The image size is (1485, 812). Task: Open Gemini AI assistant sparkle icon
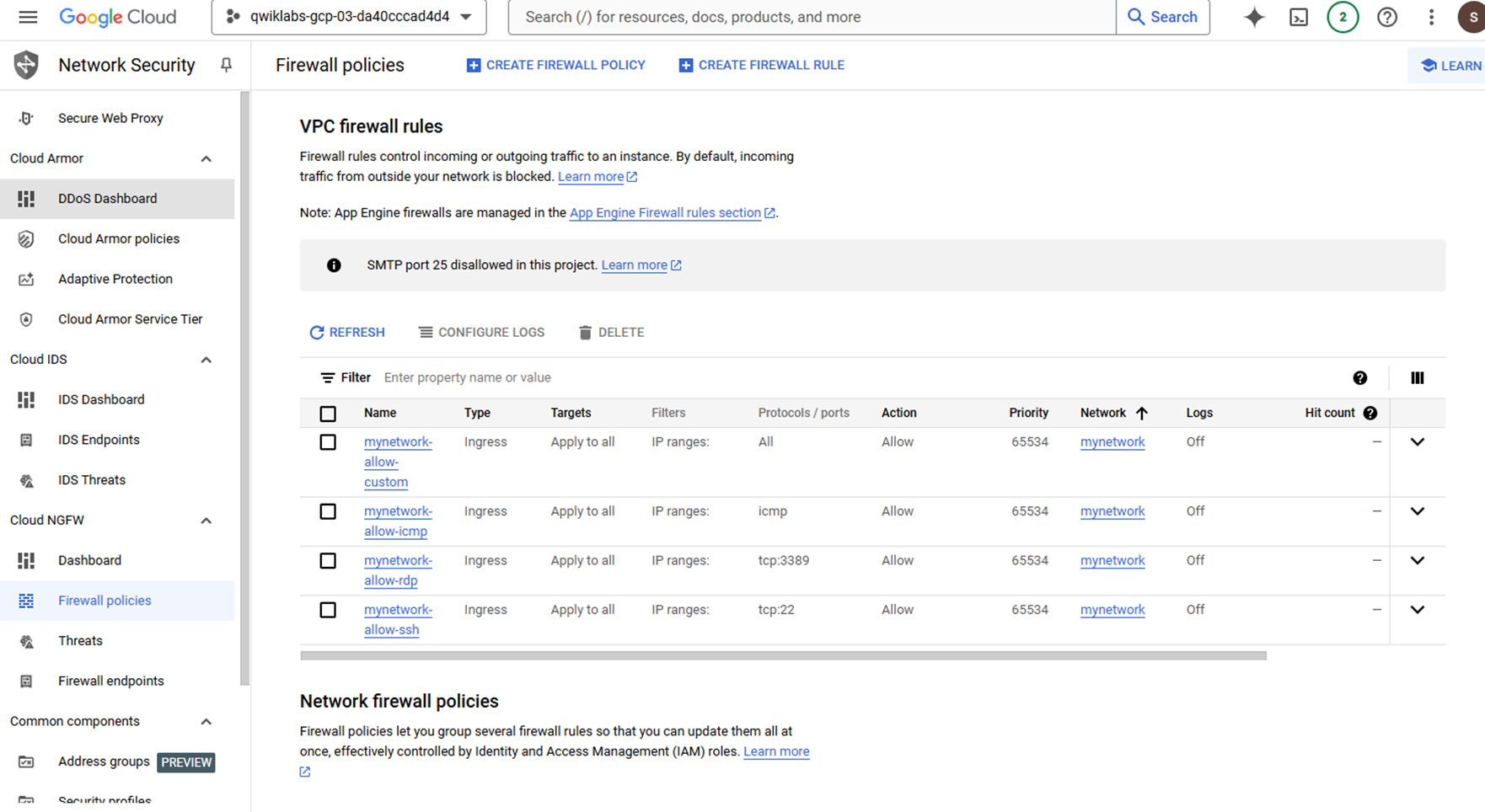(x=1254, y=17)
